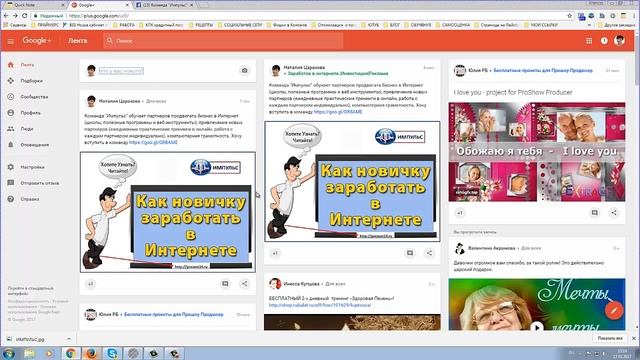Reload the page with refresh icon
Screen dimensions: 640x360
pyautogui.click(x=24, y=16)
